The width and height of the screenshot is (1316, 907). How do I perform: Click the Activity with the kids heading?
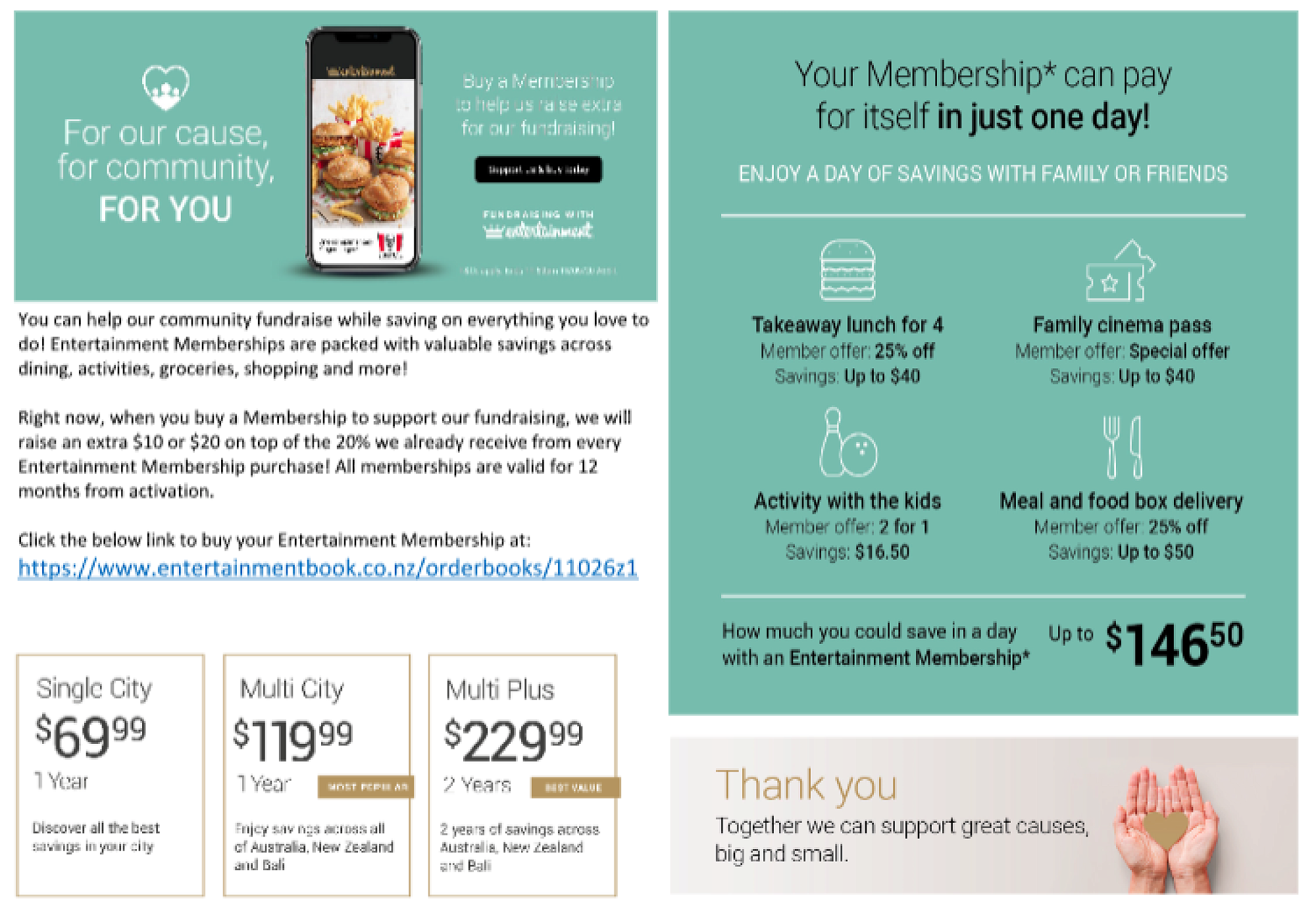pos(848,501)
